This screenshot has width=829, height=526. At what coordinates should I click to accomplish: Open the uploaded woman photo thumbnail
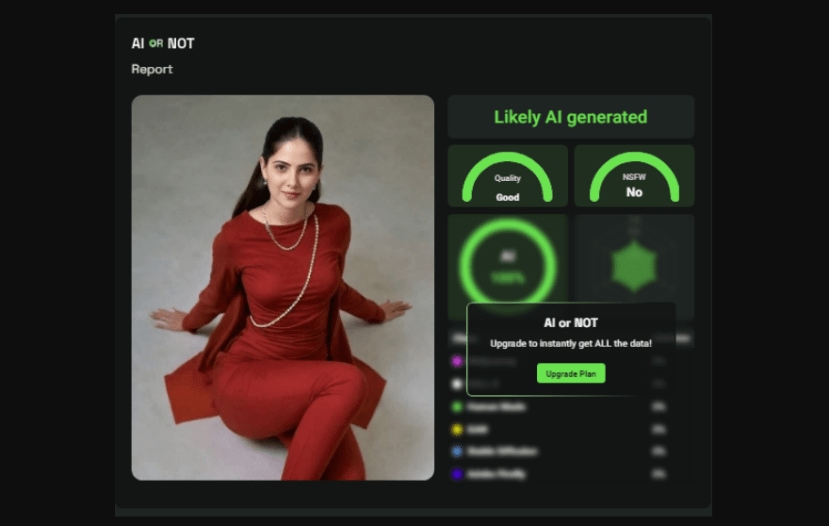(x=283, y=288)
